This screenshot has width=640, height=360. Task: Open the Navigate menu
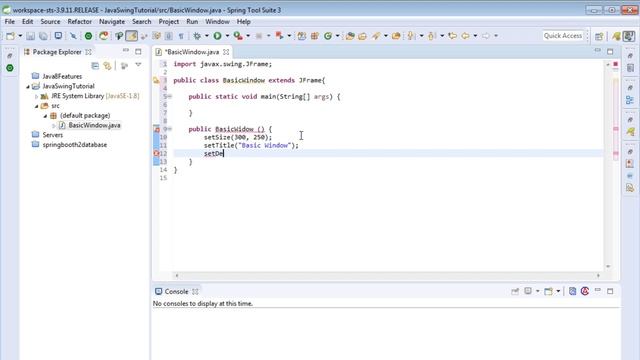click(112, 22)
